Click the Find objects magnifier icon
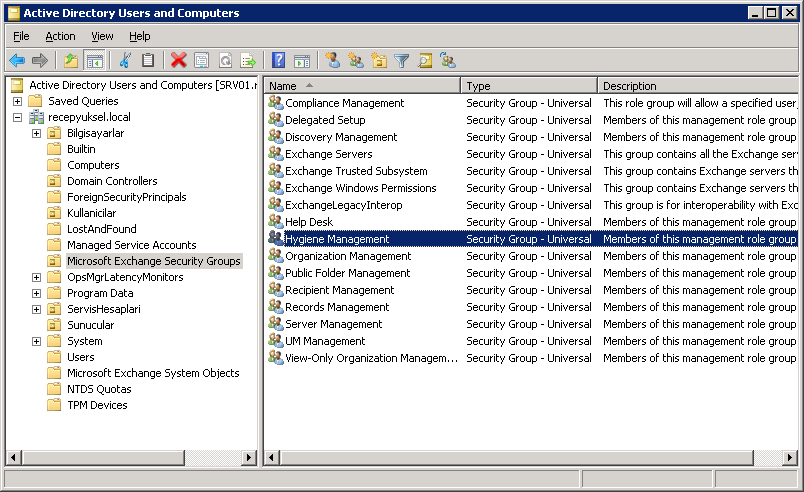Screen dimensions: 804x492 tap(425, 61)
